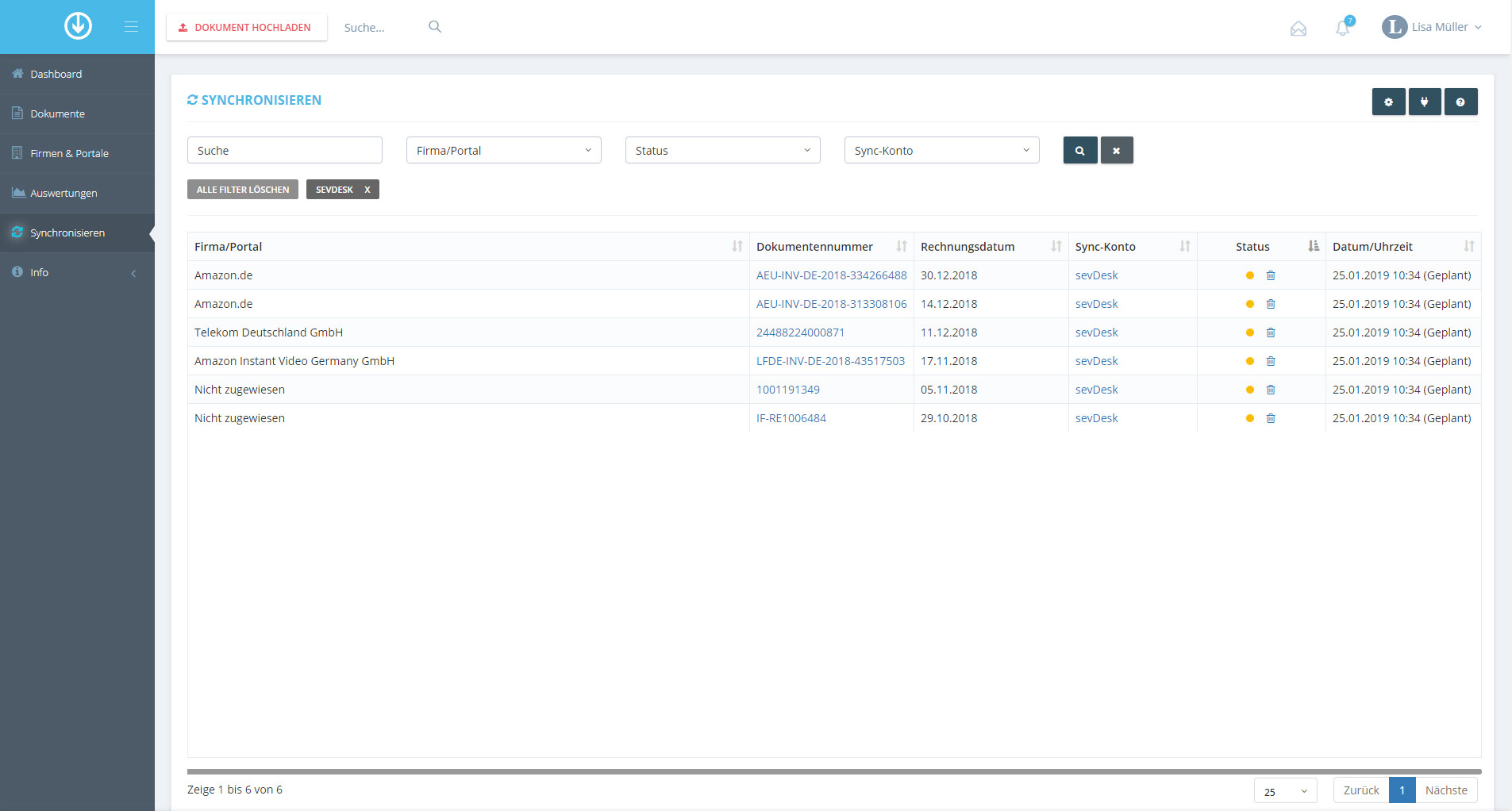This screenshot has height=811, width=1512.
Task: Toggle the hamburger sidebar menu
Action: click(x=131, y=27)
